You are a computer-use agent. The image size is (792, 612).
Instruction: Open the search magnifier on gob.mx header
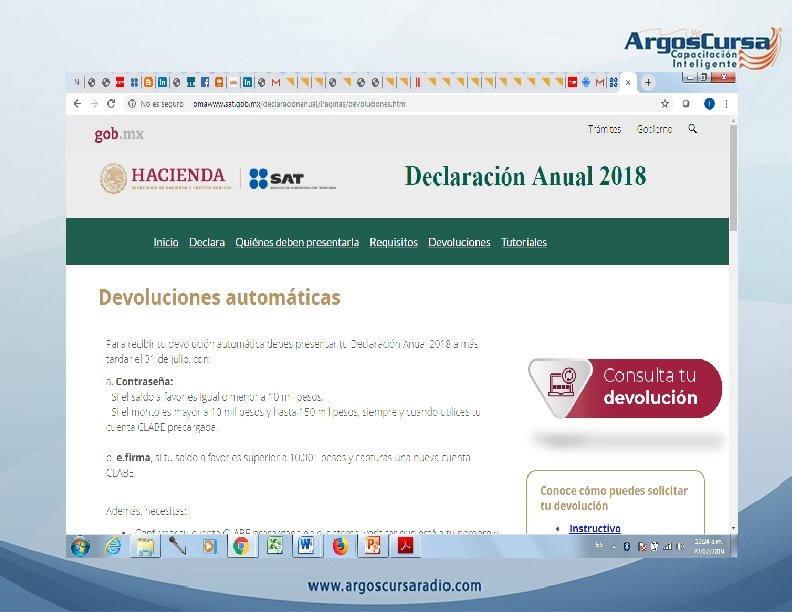point(692,129)
